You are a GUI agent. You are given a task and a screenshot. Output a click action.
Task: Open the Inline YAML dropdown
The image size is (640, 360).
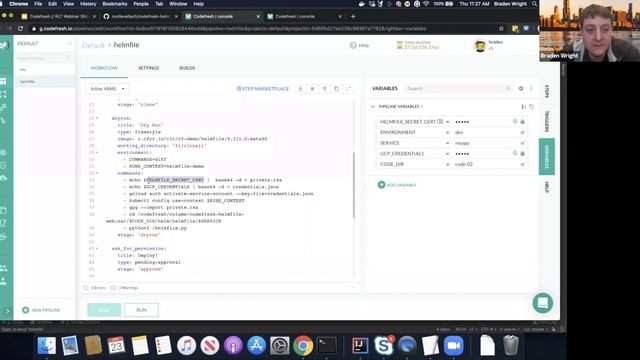[107, 89]
